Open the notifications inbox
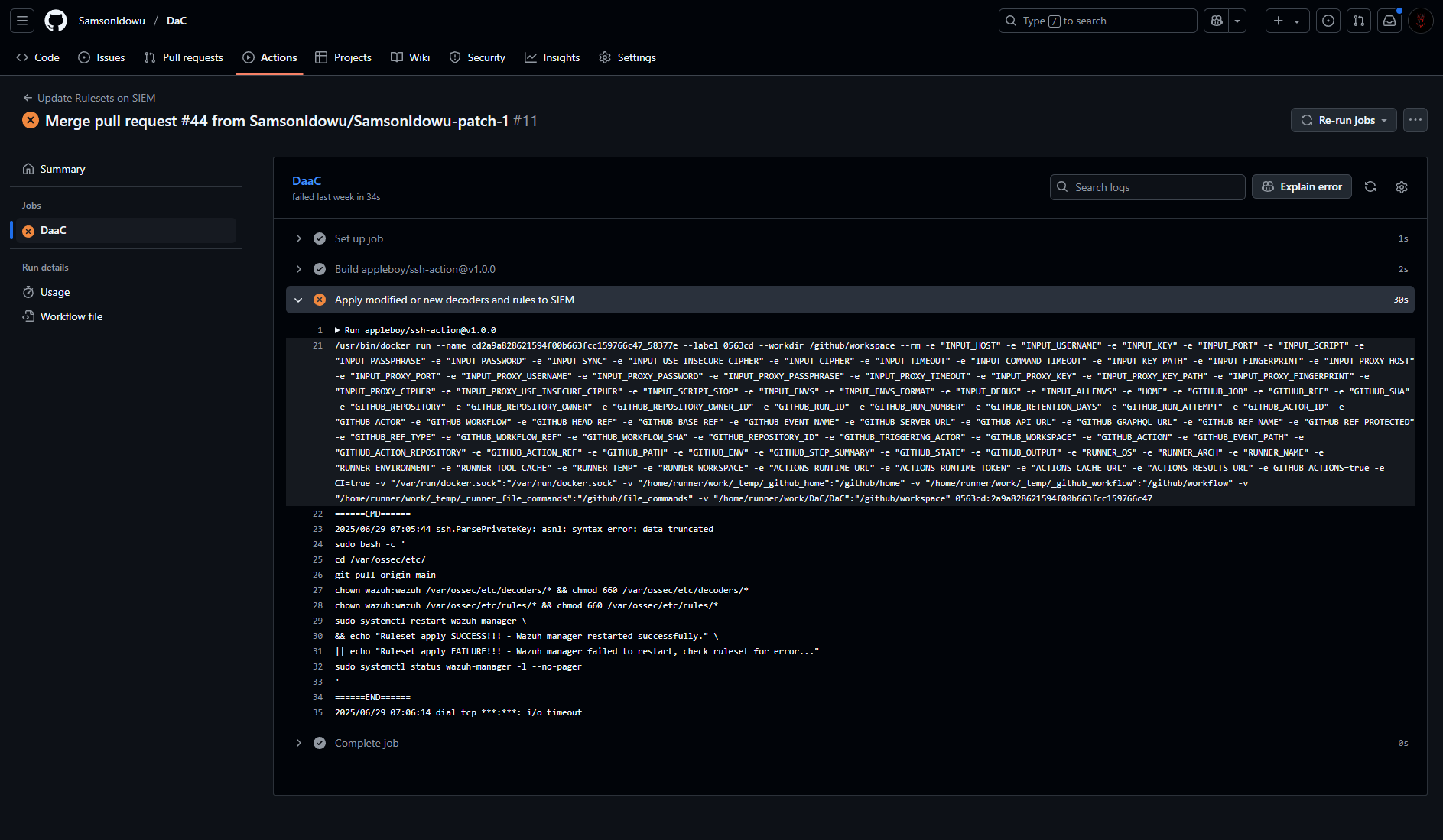1443x840 pixels. (x=1389, y=21)
